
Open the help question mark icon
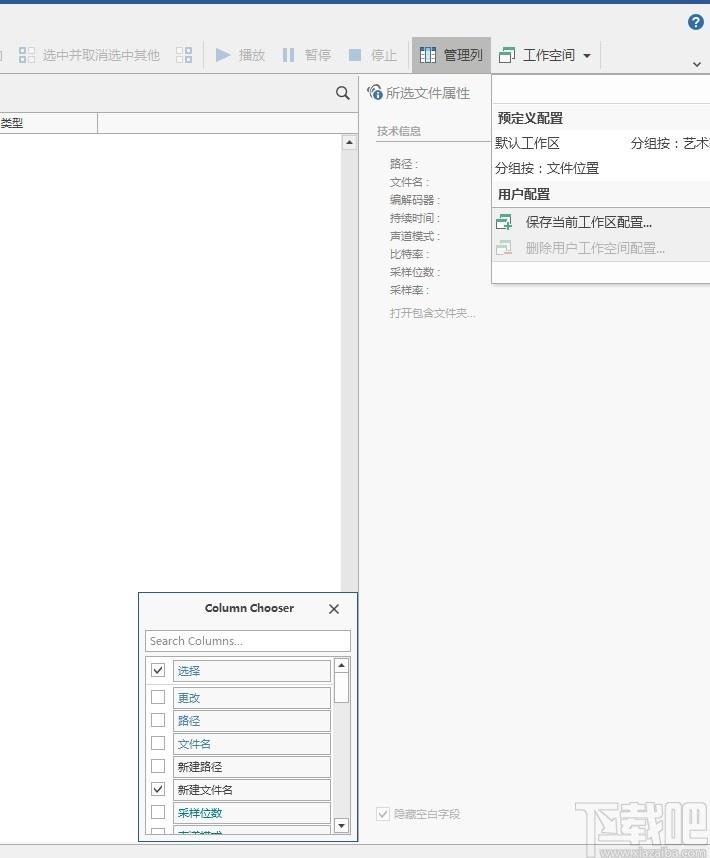pyautogui.click(x=695, y=22)
